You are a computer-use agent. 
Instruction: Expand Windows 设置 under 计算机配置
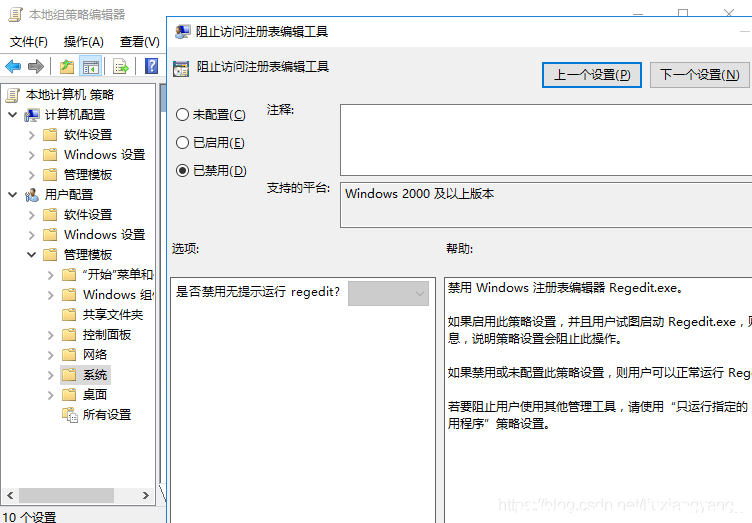32,155
